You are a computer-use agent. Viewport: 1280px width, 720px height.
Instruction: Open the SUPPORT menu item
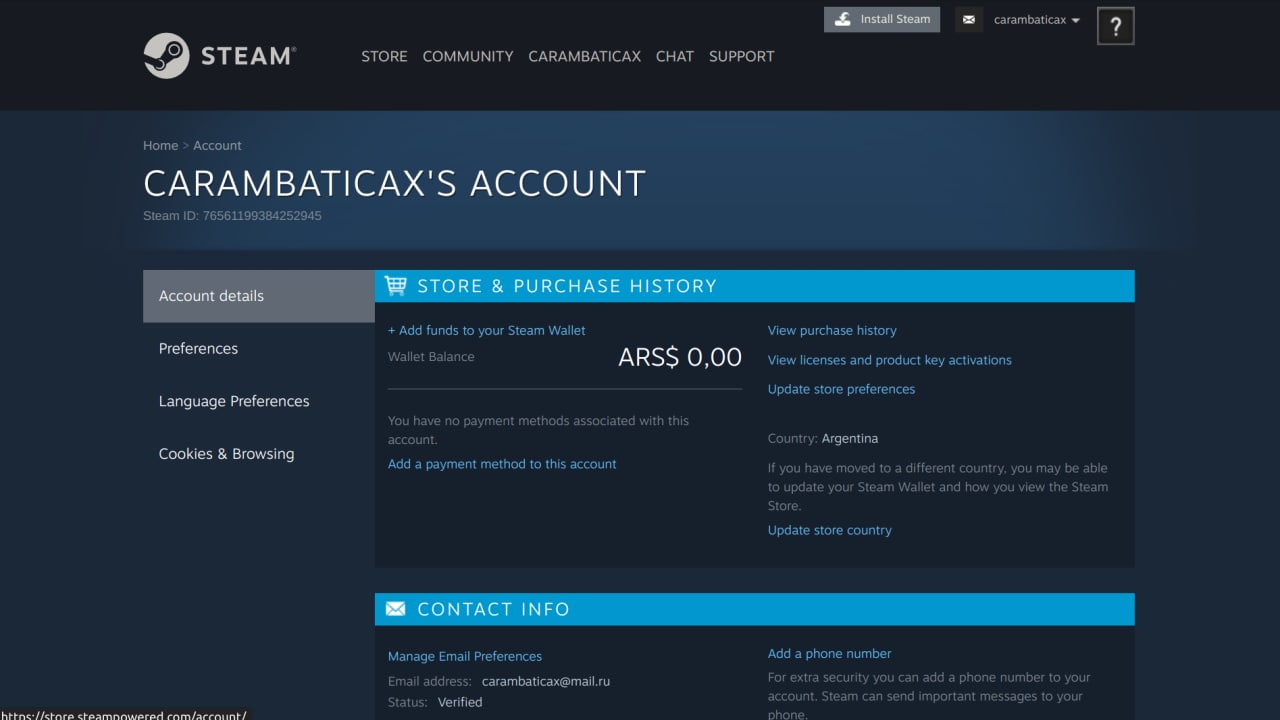[x=742, y=56]
